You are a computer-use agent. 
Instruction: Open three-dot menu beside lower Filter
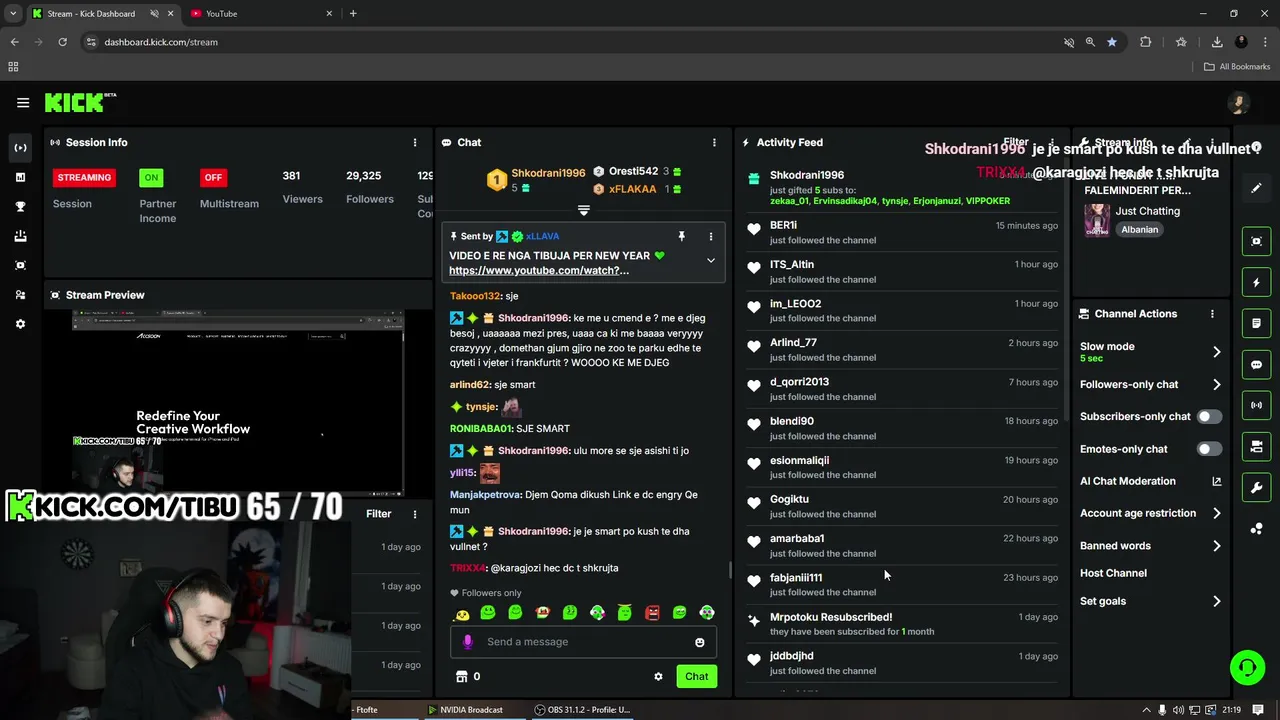pos(415,514)
